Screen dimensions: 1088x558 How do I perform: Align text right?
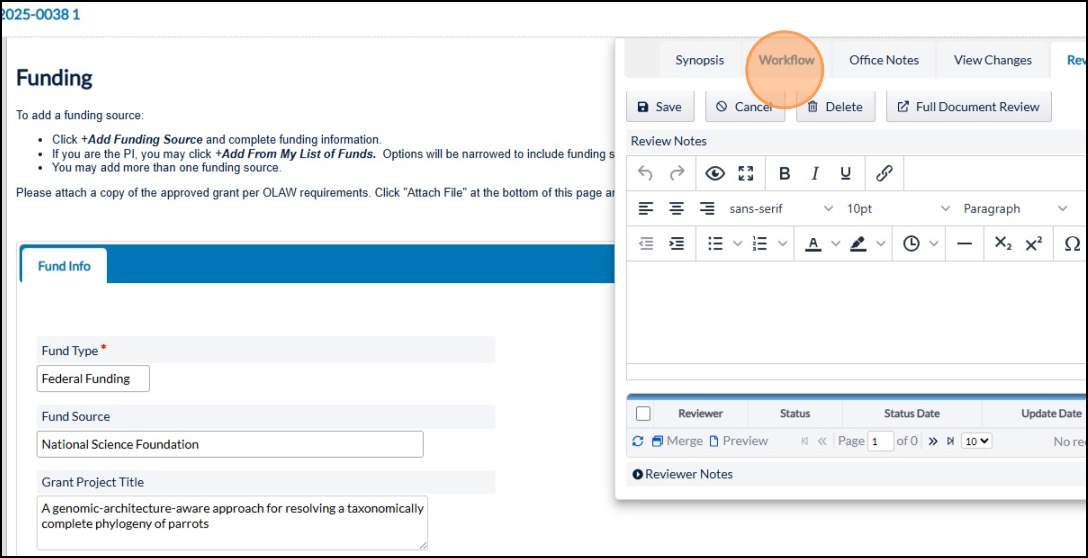(x=707, y=208)
